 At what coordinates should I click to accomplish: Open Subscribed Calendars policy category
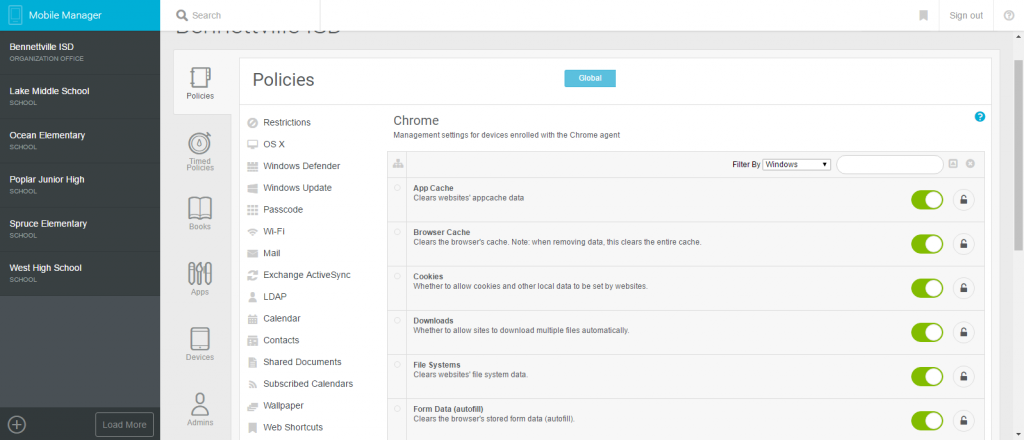click(x=308, y=383)
